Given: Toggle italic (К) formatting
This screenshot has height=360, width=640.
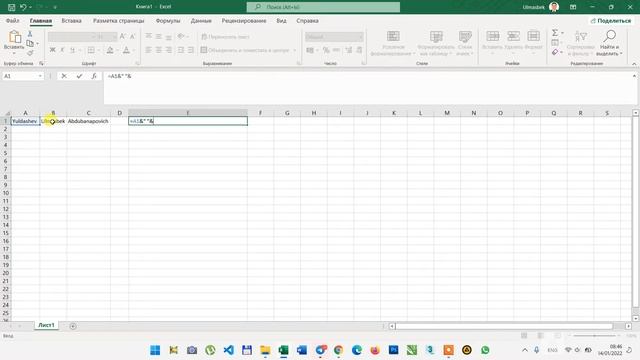Looking at the screenshot, I should click(x=62, y=50).
